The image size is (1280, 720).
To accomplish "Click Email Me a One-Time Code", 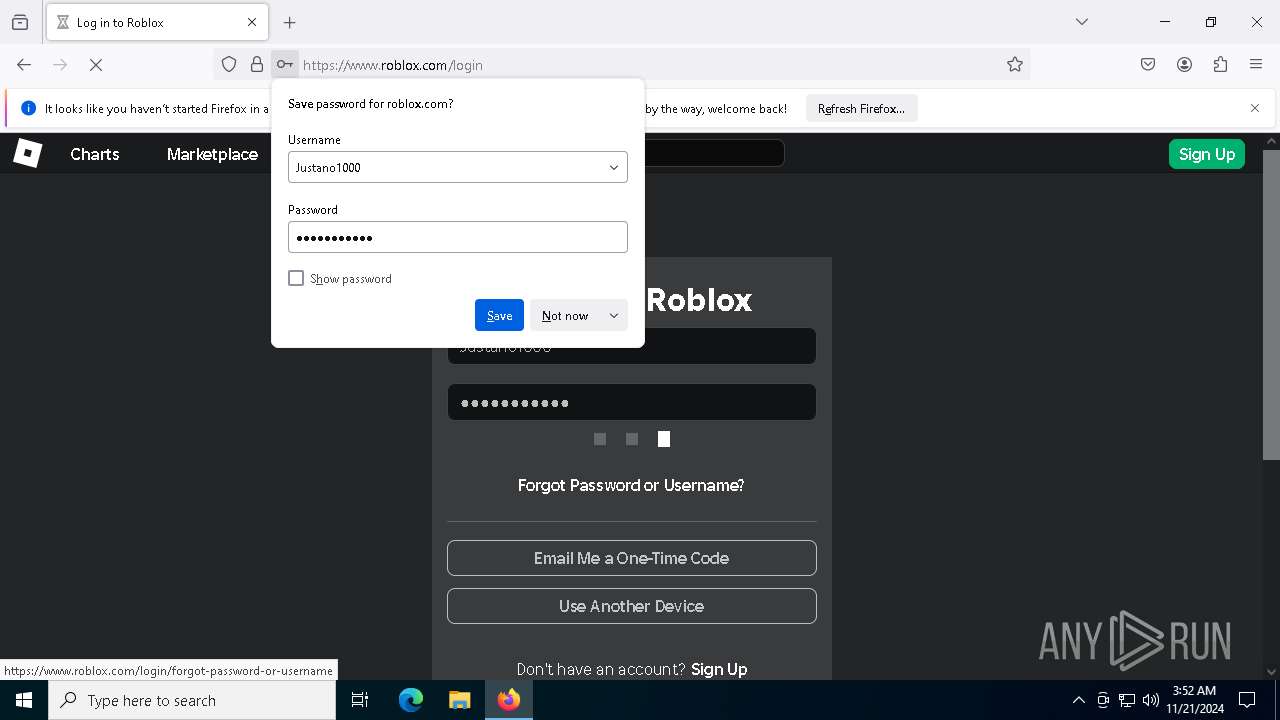I will 632,558.
